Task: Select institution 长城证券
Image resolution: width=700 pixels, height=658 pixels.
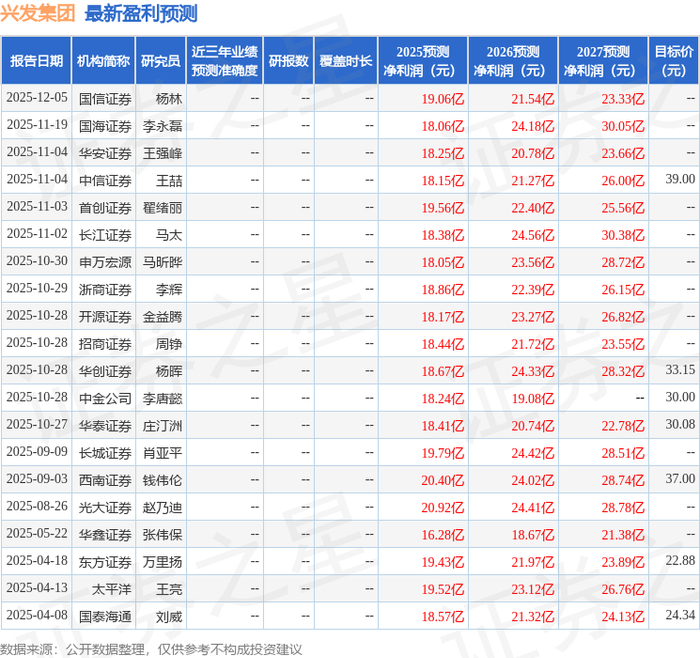Action: (x=105, y=453)
